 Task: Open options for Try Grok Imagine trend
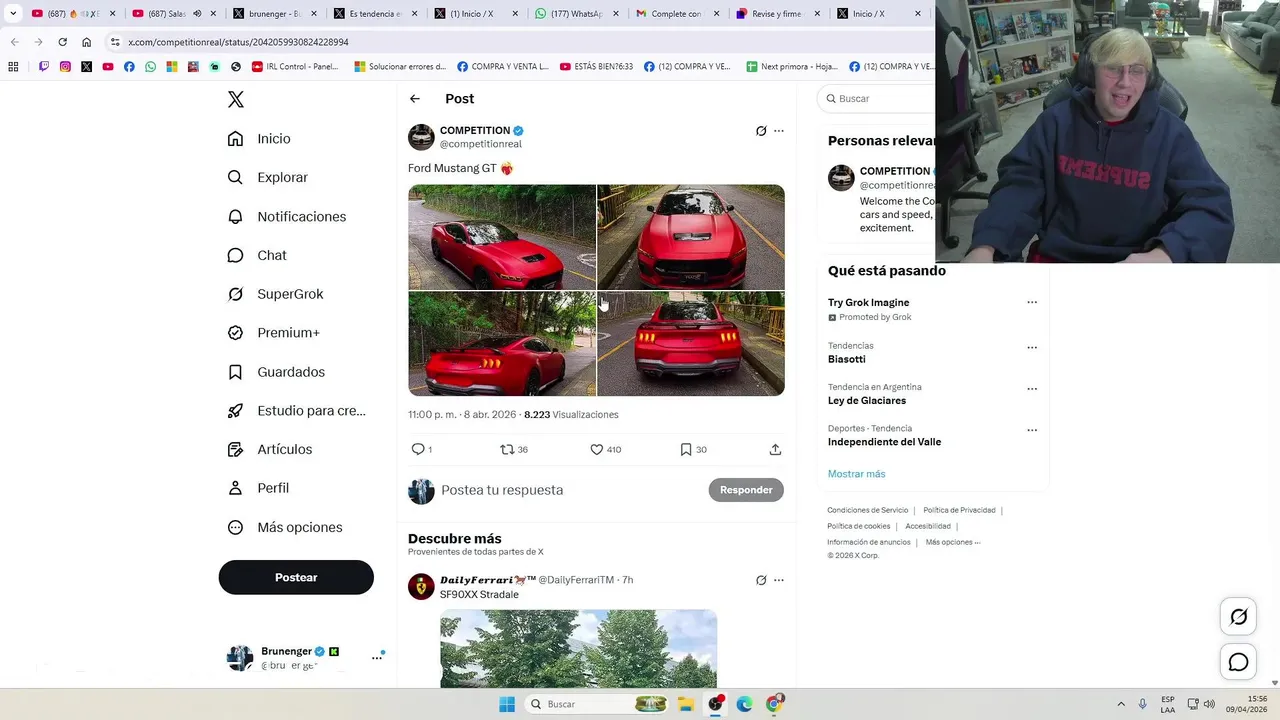pos(1032,302)
